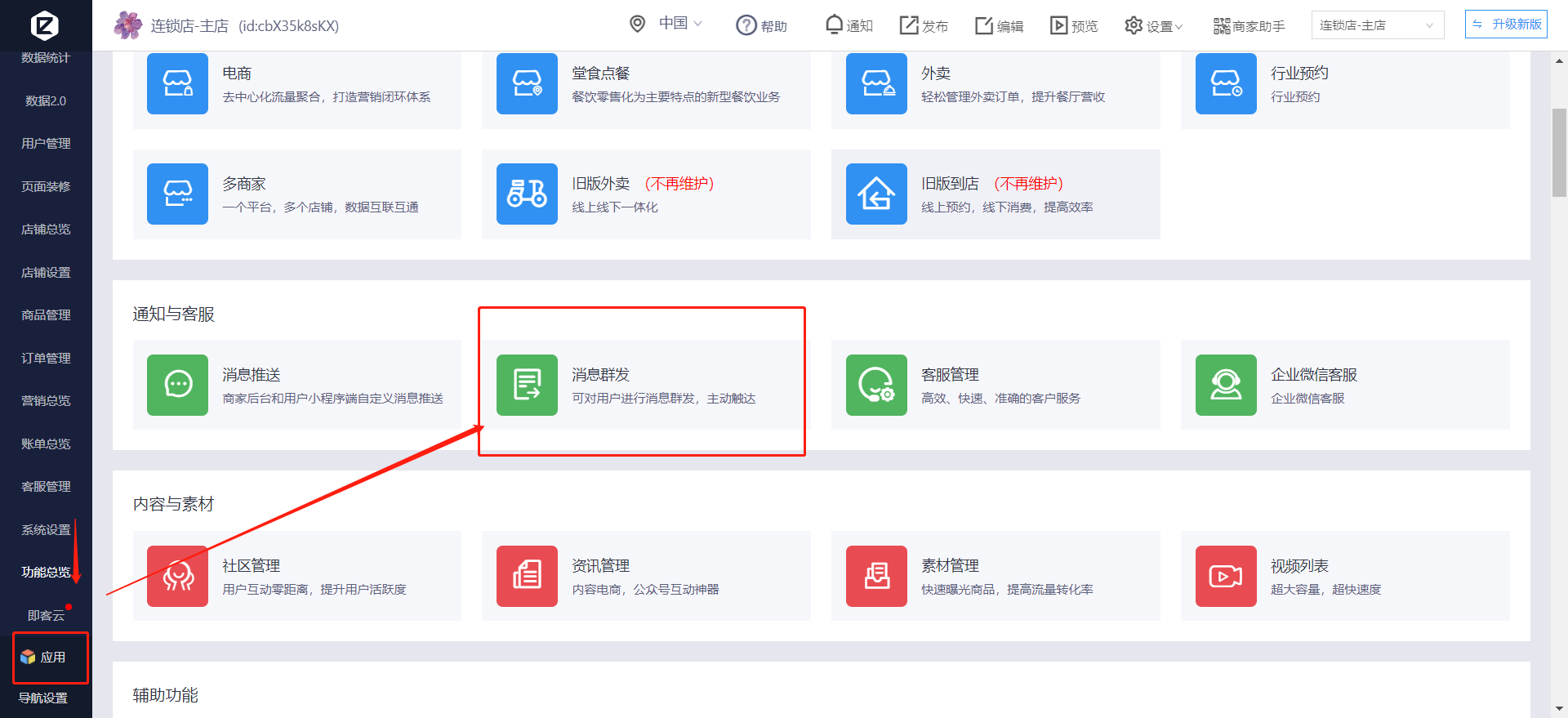Click the 资讯管理 card title
1568x718 pixels.
click(x=600, y=566)
